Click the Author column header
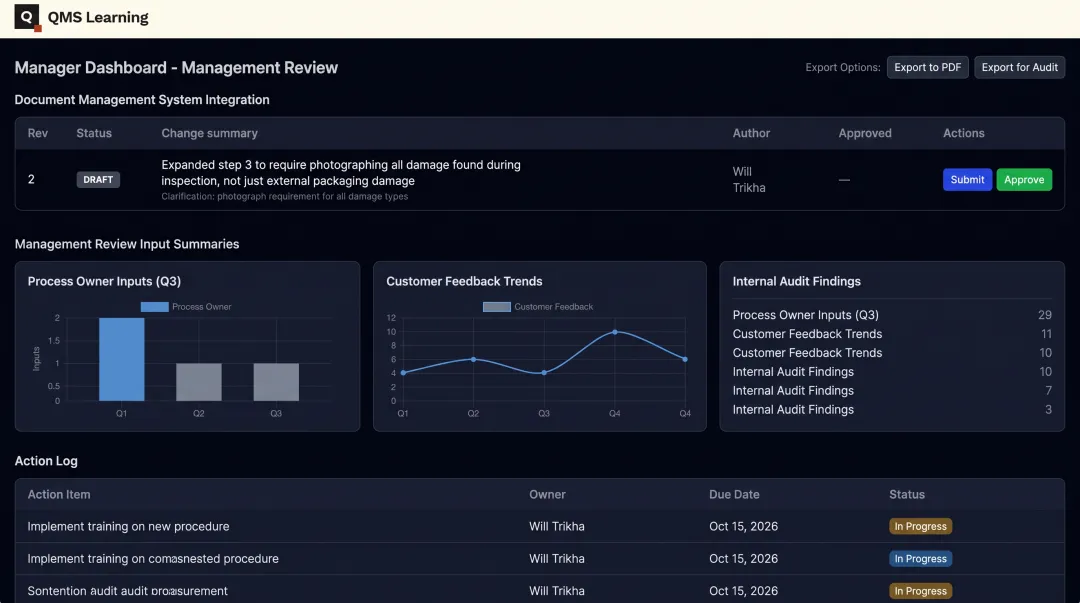This screenshot has width=1080, height=603. click(x=751, y=133)
